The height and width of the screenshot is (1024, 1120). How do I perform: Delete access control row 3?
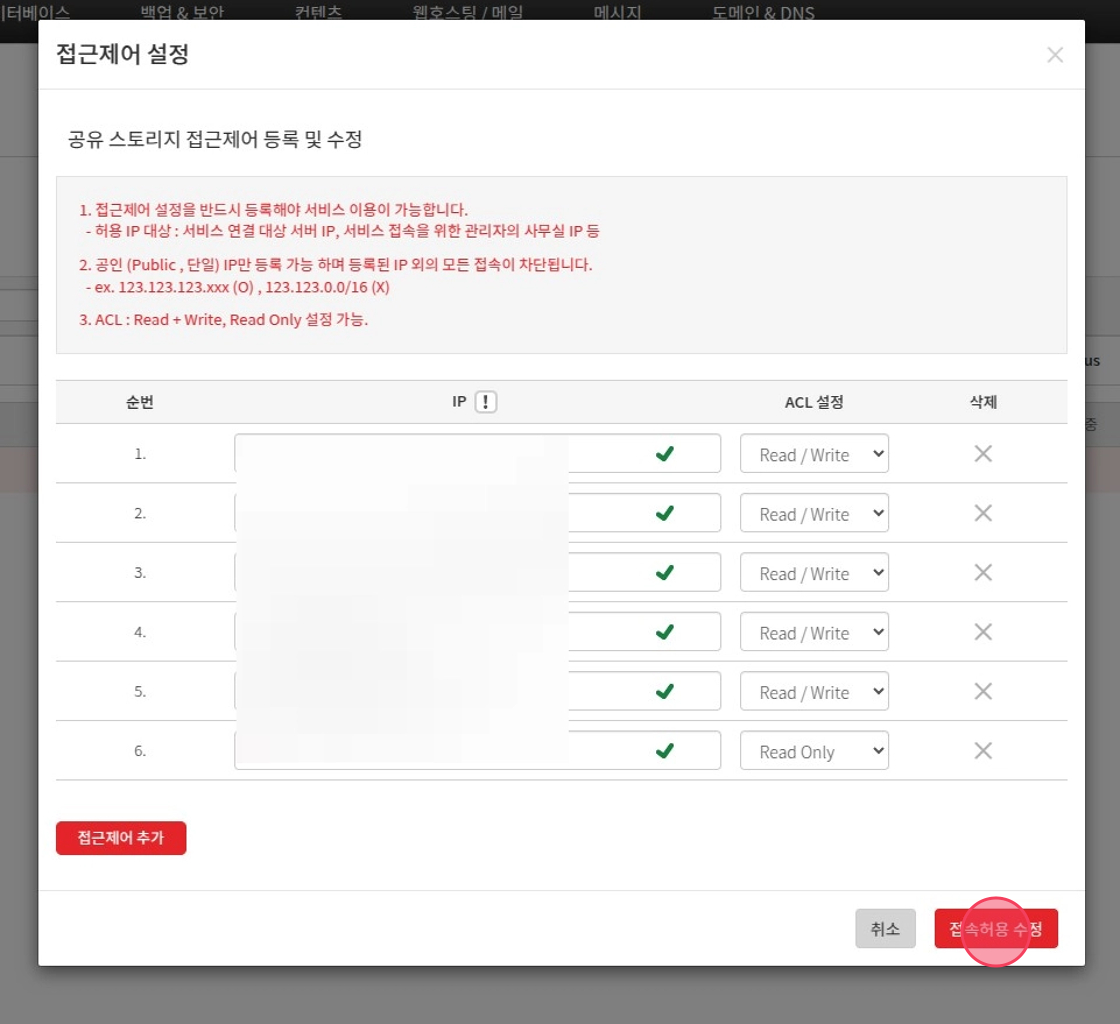(x=983, y=572)
